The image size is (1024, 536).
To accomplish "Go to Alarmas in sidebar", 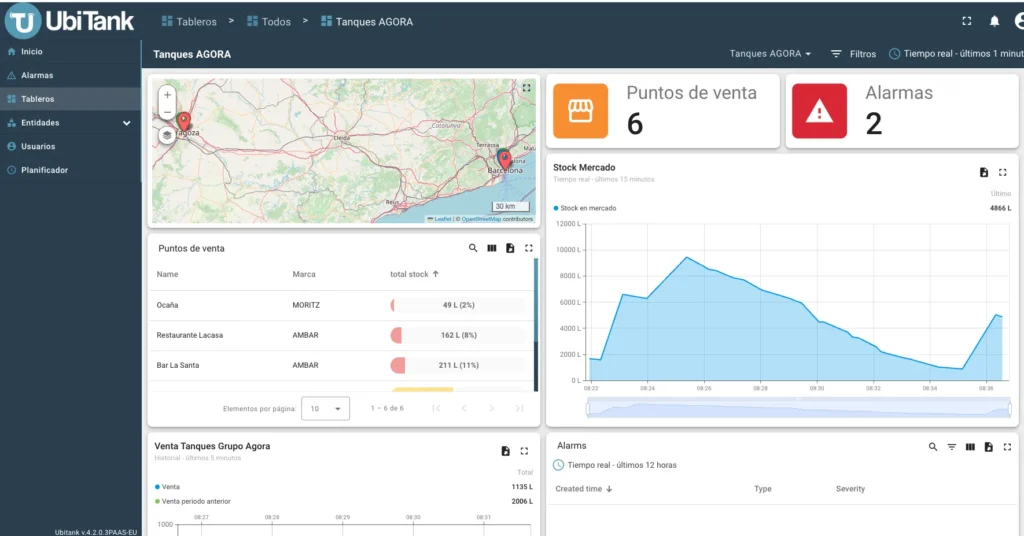I will [x=37, y=75].
